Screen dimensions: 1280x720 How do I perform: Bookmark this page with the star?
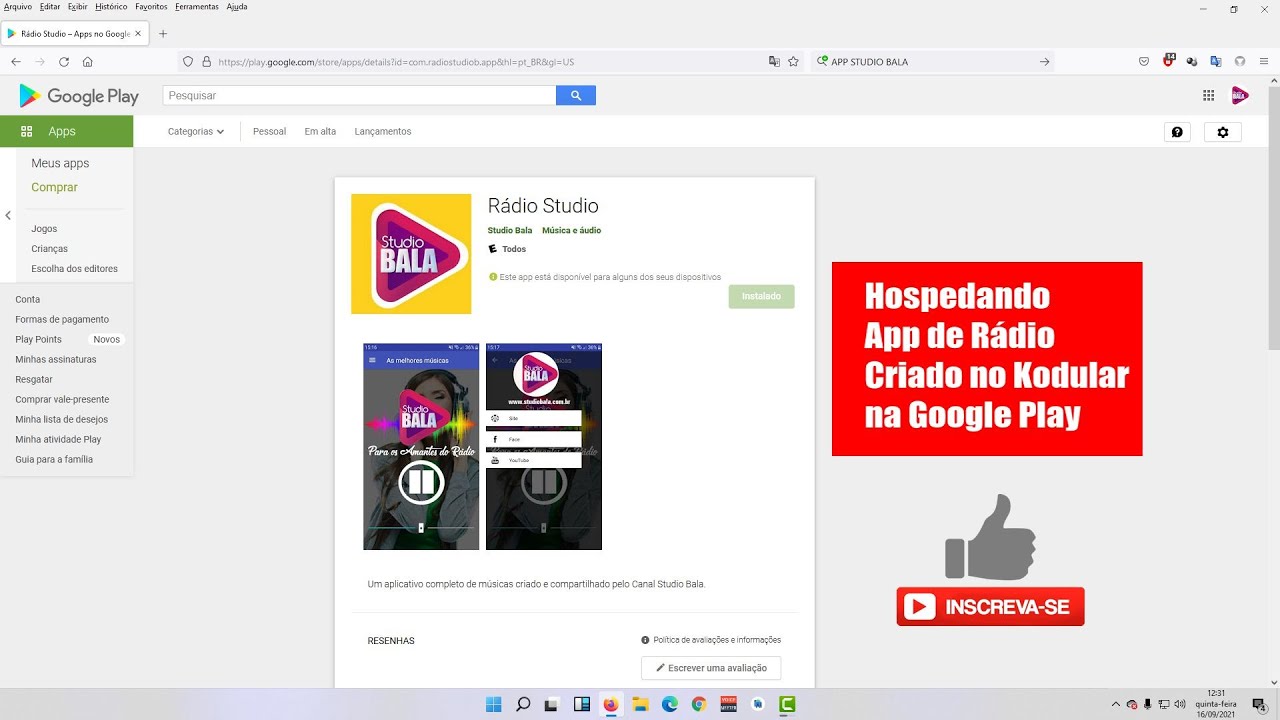[x=793, y=62]
